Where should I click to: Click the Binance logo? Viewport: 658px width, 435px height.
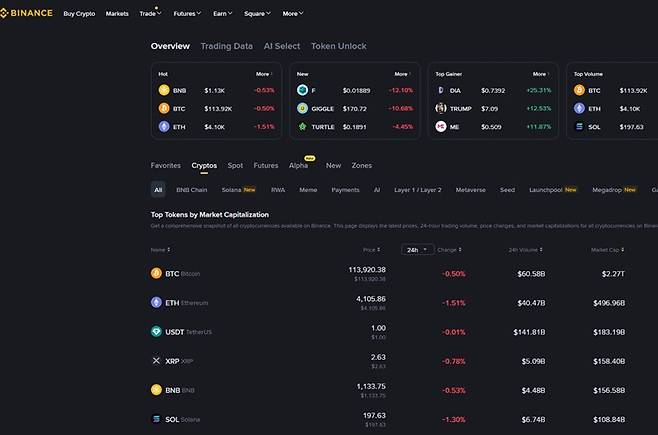pos(27,14)
